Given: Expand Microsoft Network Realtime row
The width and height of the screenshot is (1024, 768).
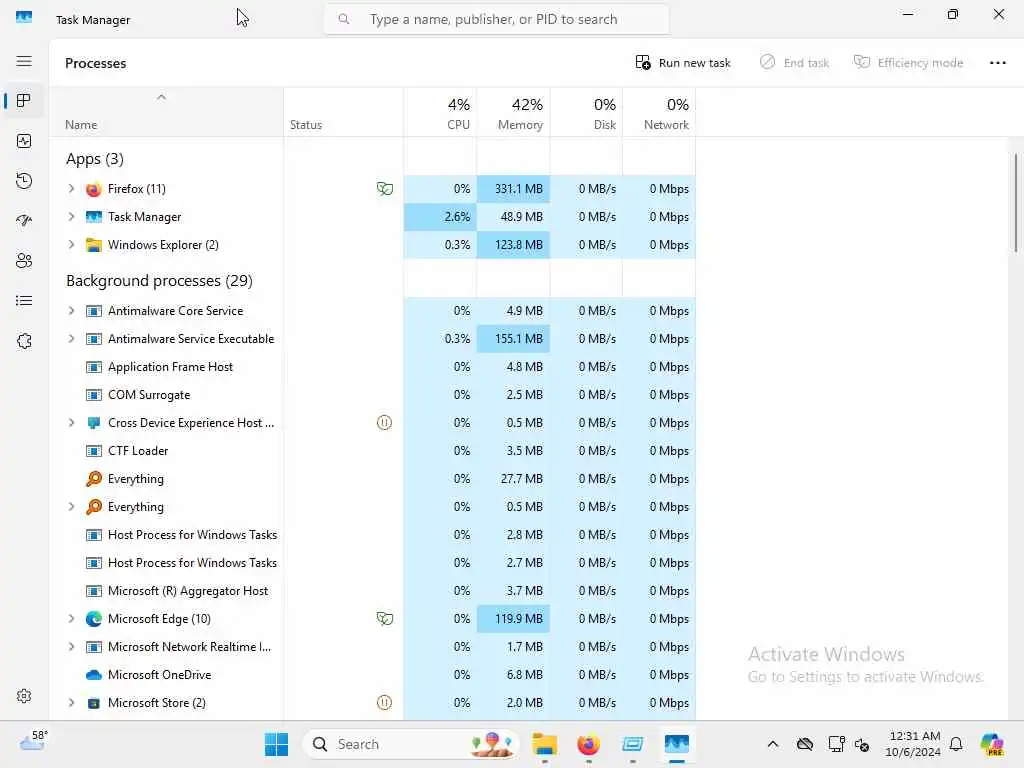Looking at the screenshot, I should [71, 647].
